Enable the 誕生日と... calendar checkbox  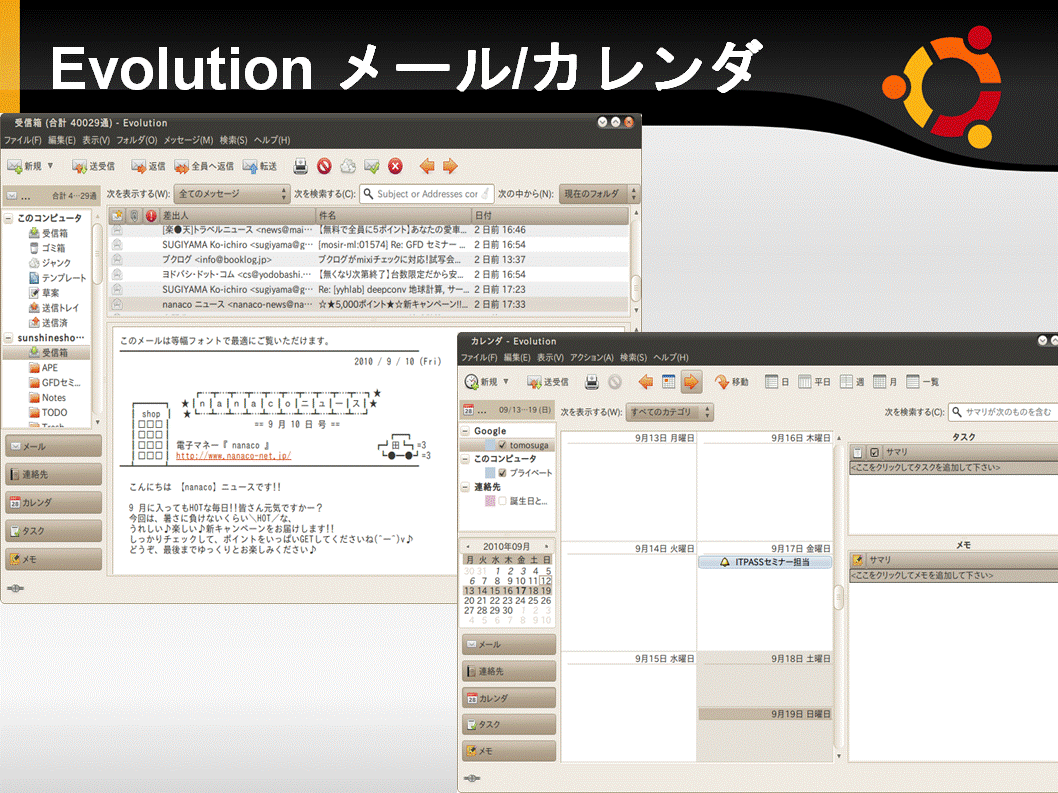point(502,501)
